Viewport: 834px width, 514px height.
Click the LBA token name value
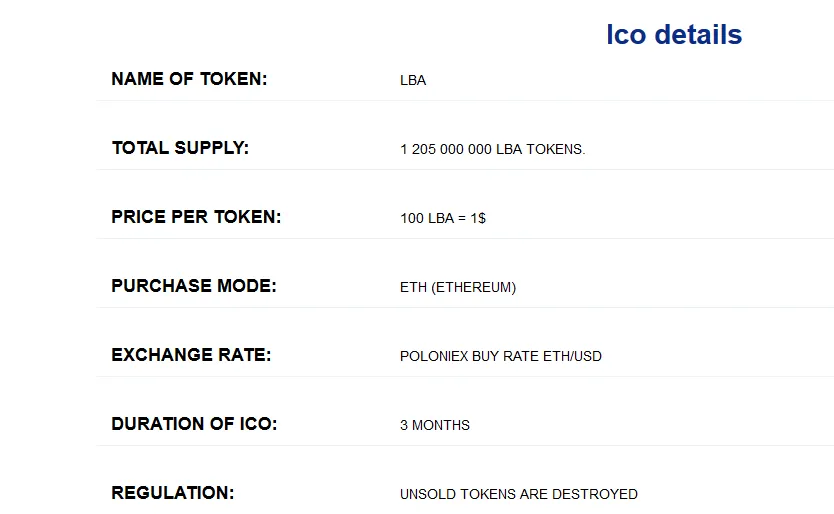[x=413, y=80]
